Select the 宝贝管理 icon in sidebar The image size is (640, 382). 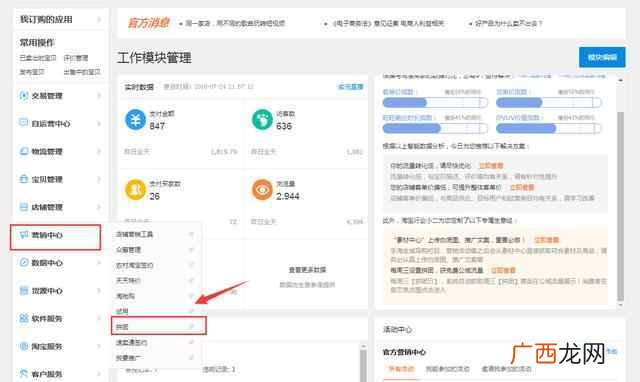point(24,179)
